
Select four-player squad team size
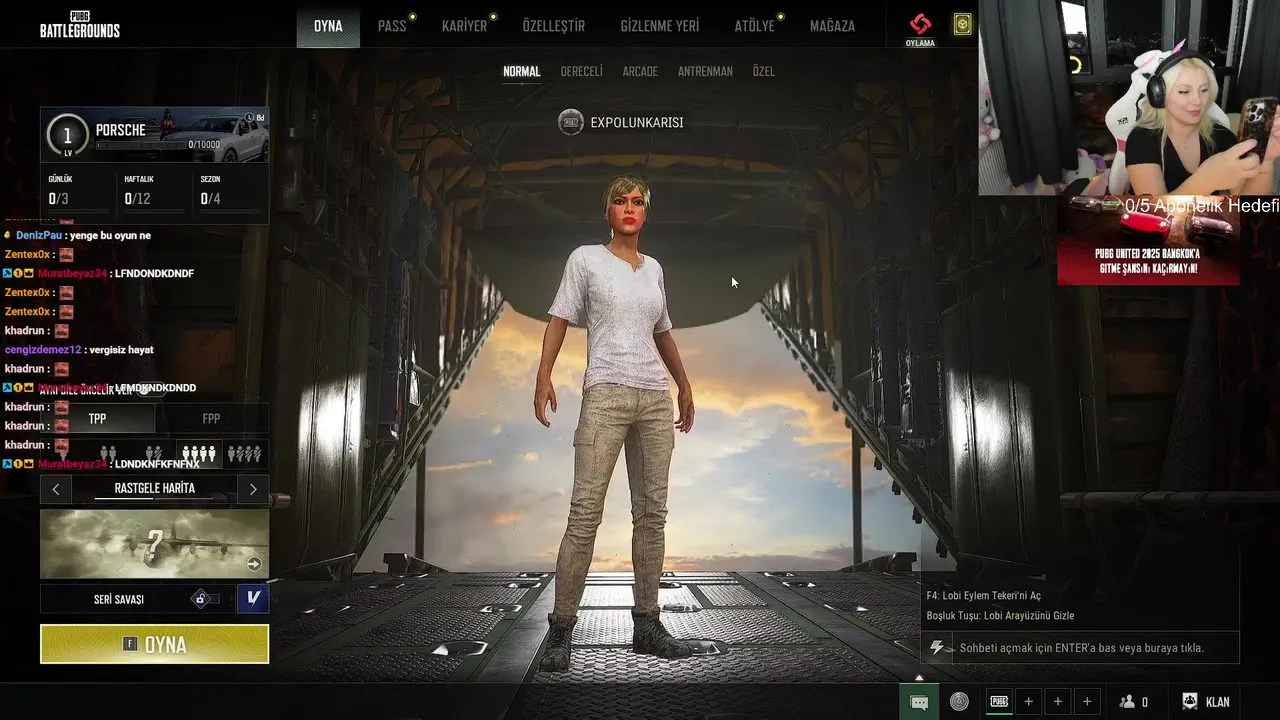tap(198, 453)
